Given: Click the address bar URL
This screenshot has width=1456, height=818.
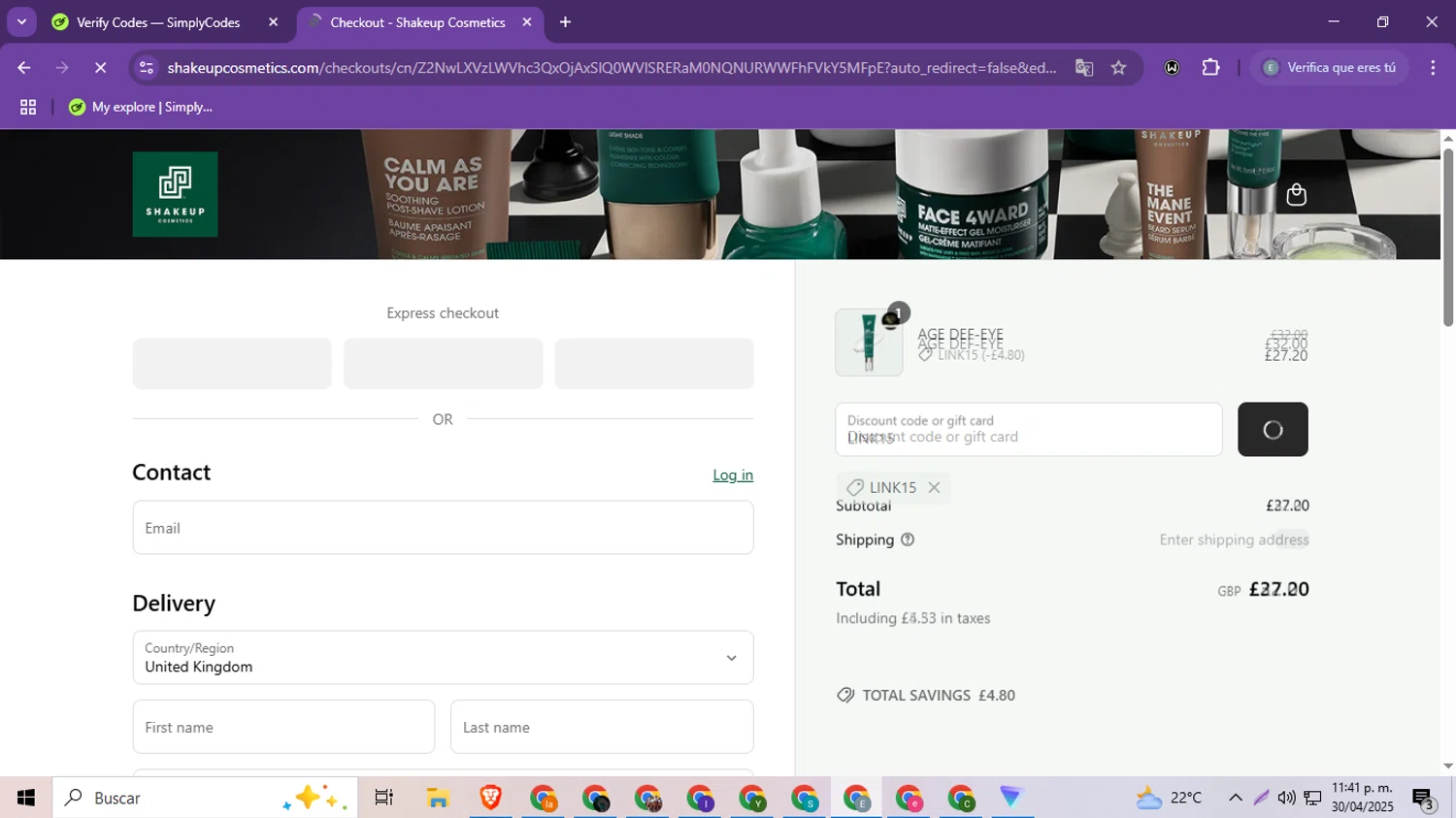Looking at the screenshot, I should (x=612, y=68).
